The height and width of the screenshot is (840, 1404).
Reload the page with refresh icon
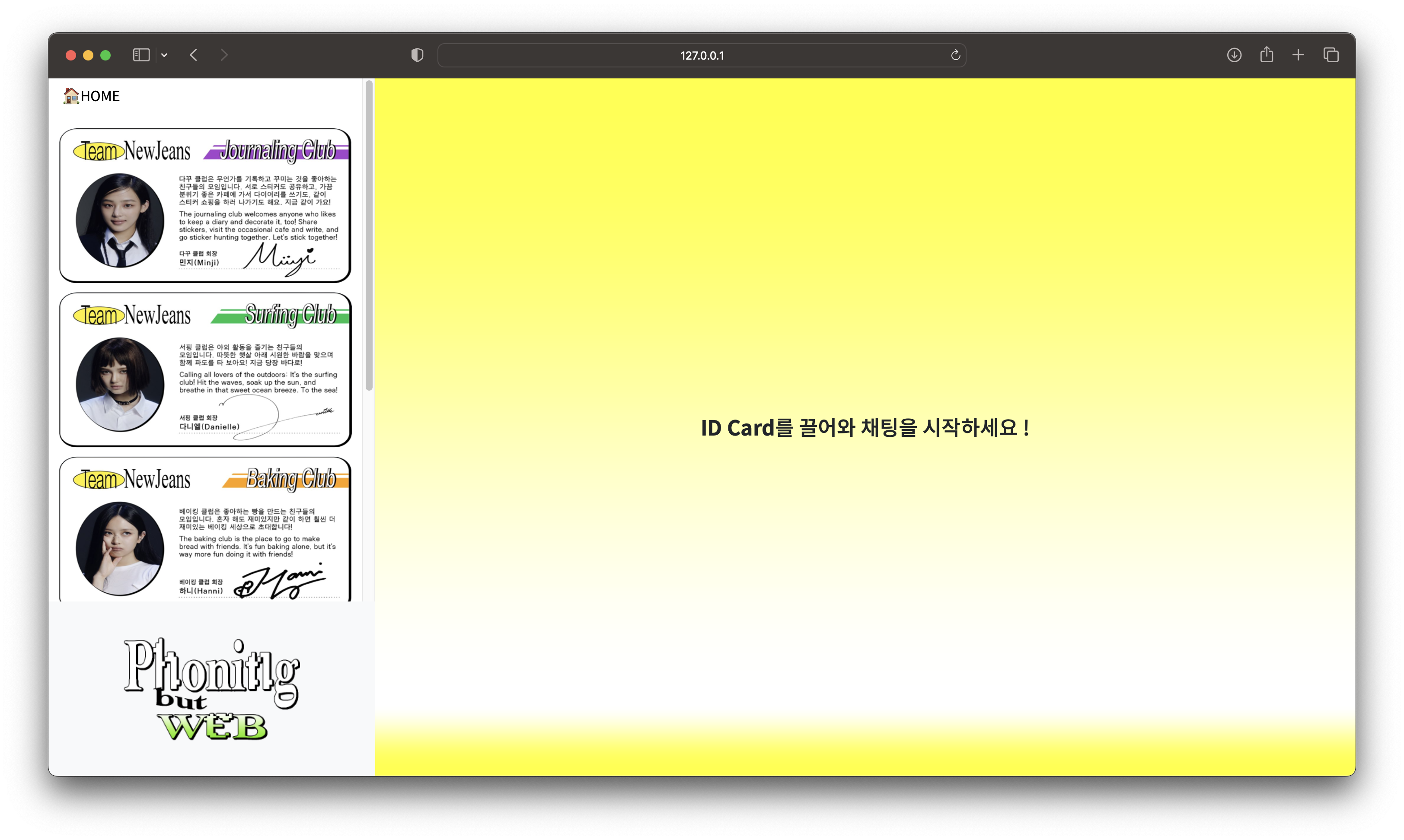click(x=956, y=55)
